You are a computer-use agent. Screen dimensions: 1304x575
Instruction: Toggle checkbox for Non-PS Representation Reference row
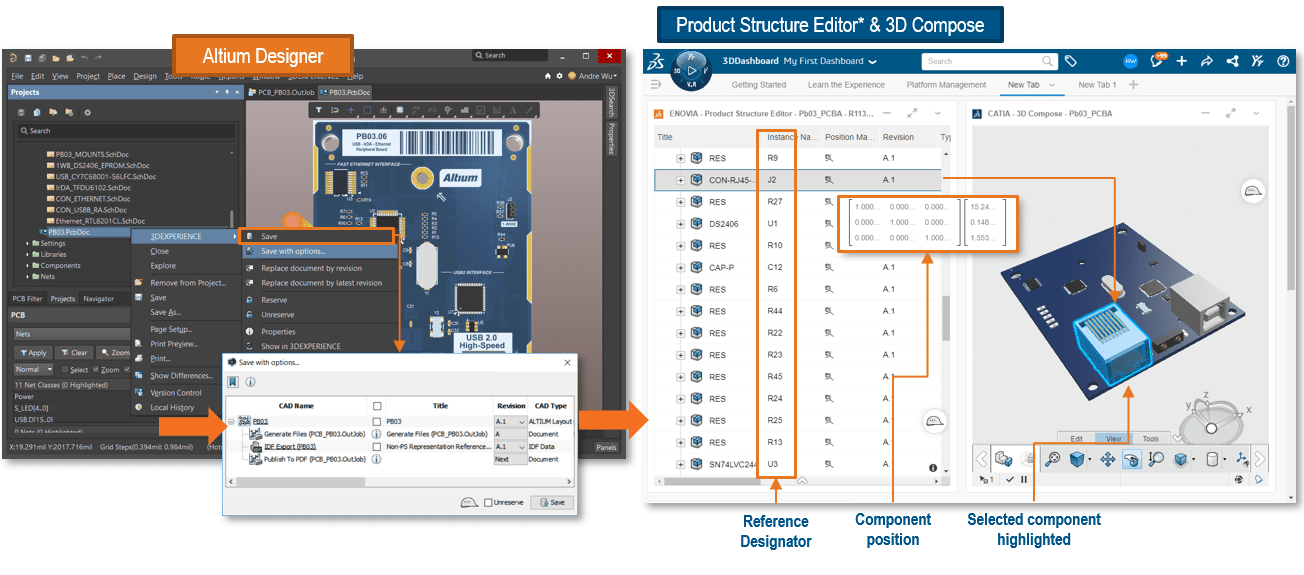click(x=377, y=446)
